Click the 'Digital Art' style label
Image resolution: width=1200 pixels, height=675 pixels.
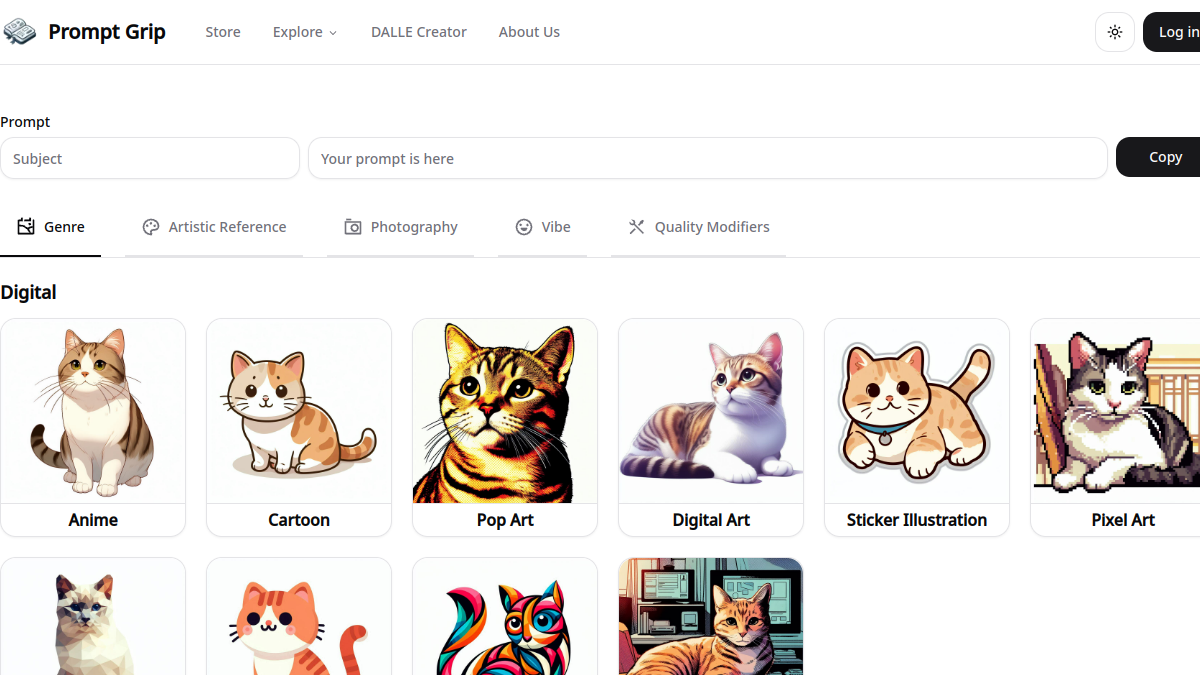(711, 520)
